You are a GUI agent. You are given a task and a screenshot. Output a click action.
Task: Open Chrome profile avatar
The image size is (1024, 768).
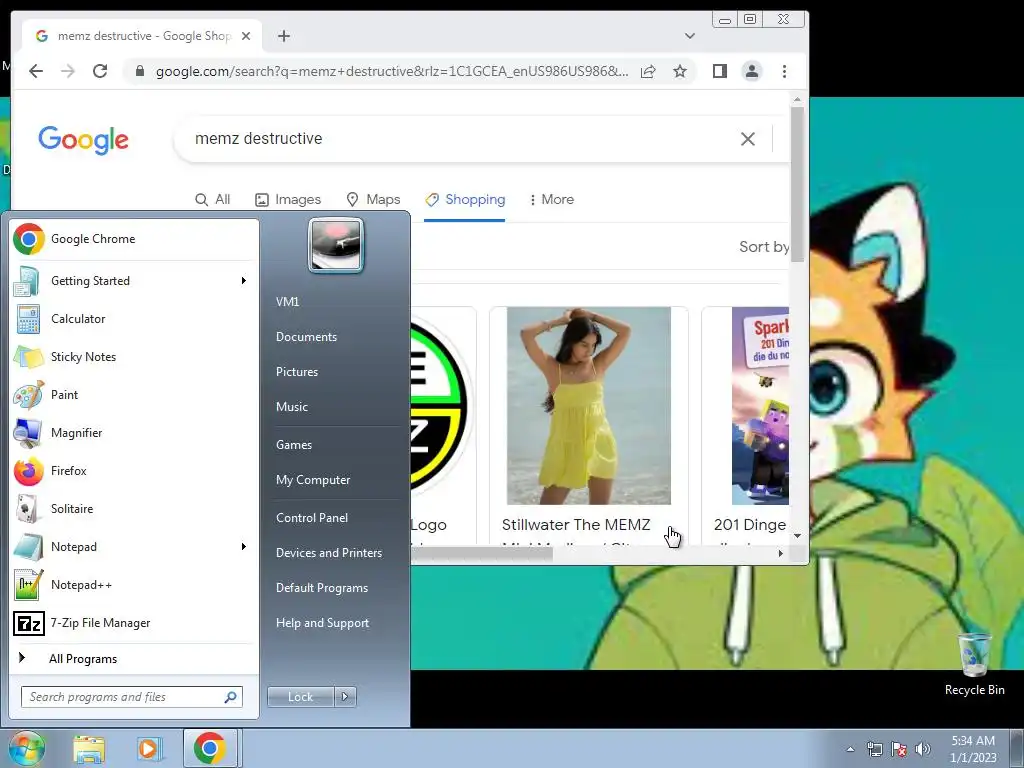click(752, 71)
